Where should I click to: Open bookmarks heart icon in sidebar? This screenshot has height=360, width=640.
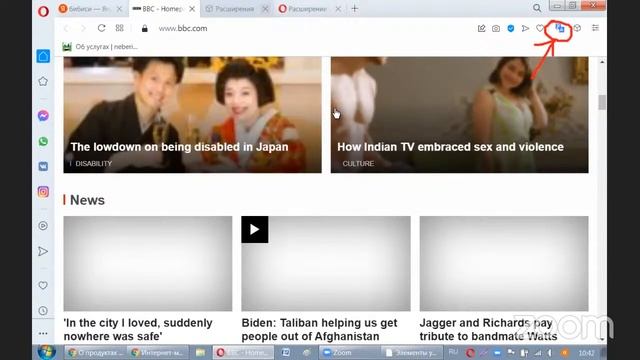point(43,285)
